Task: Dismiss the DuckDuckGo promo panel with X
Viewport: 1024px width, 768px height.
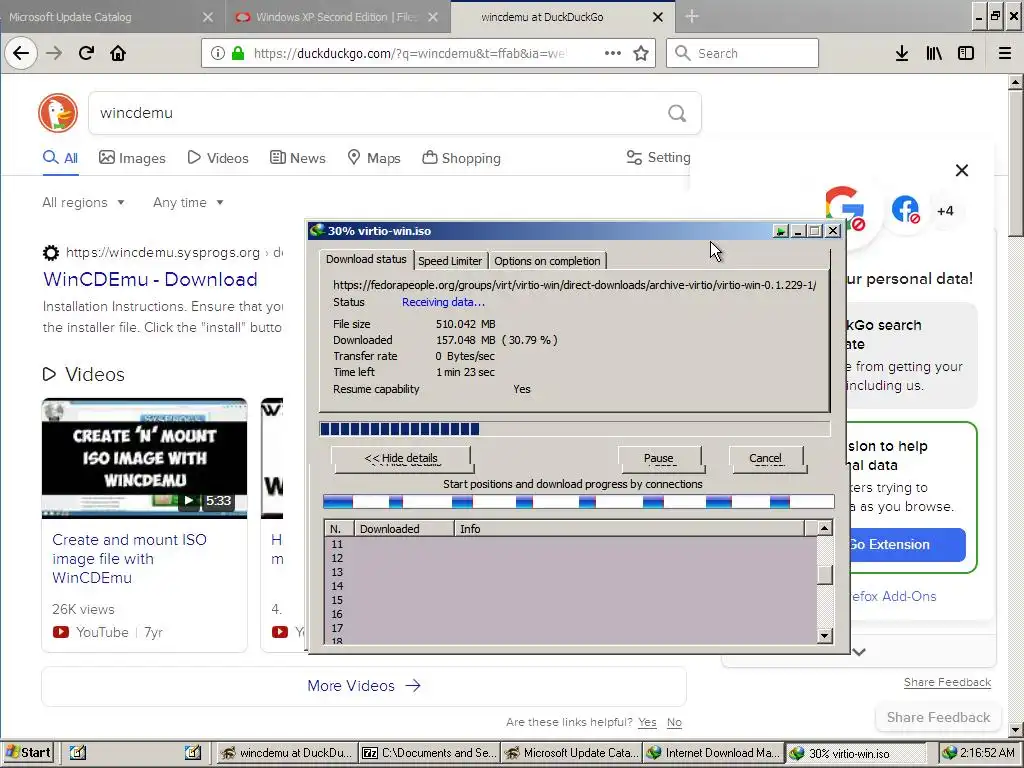Action: (x=962, y=170)
